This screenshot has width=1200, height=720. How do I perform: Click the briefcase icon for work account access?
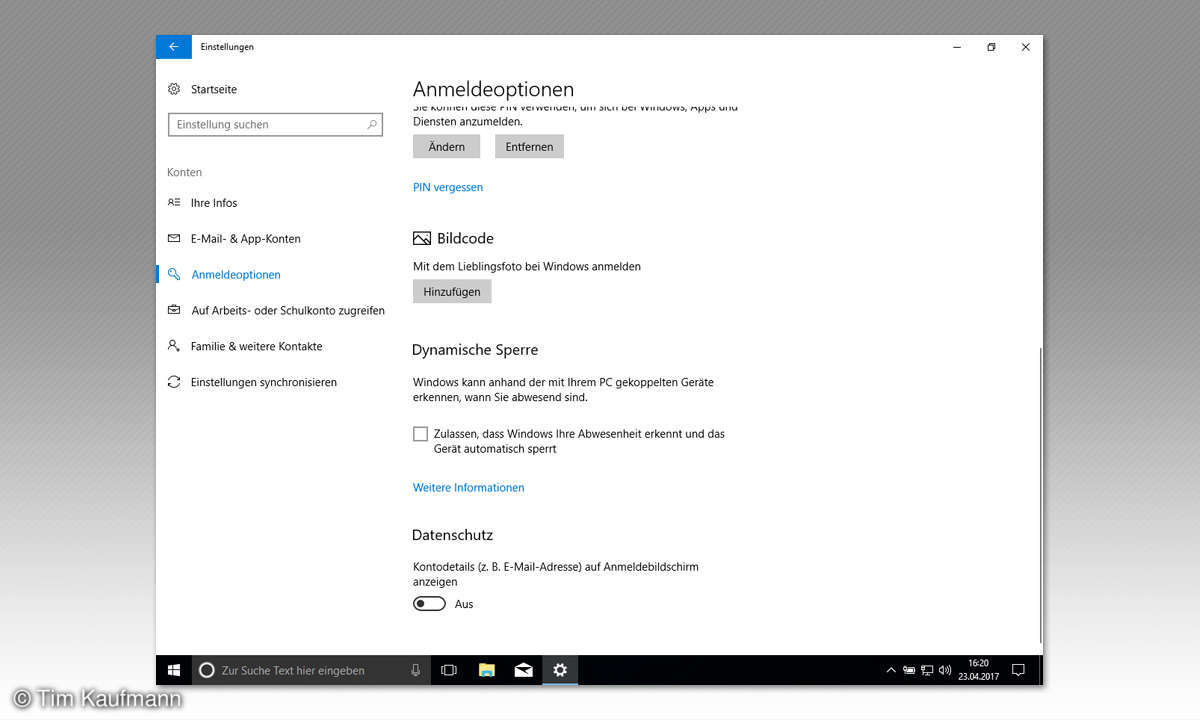[174, 311]
